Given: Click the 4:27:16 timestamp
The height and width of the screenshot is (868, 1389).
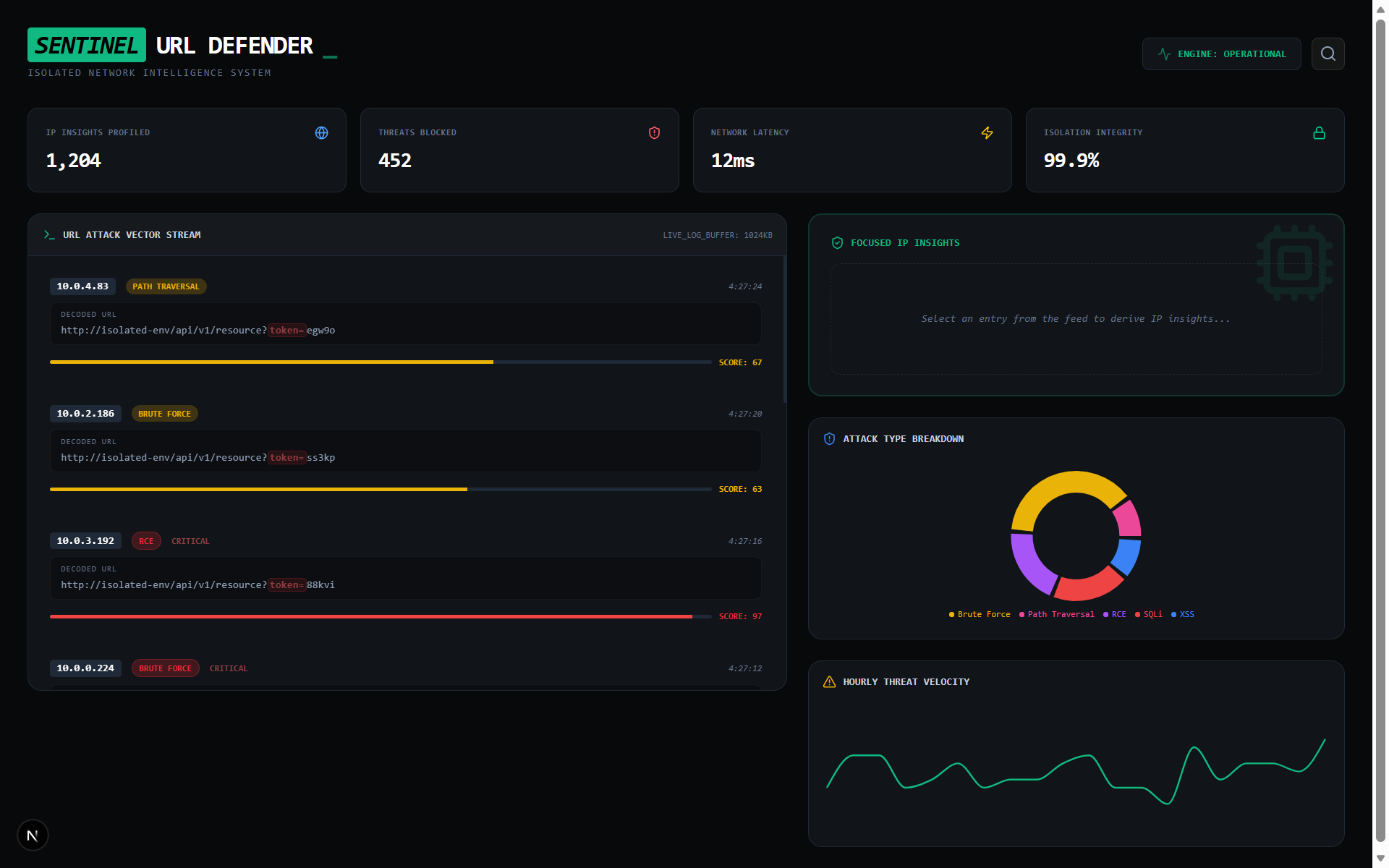Looking at the screenshot, I should coord(745,541).
